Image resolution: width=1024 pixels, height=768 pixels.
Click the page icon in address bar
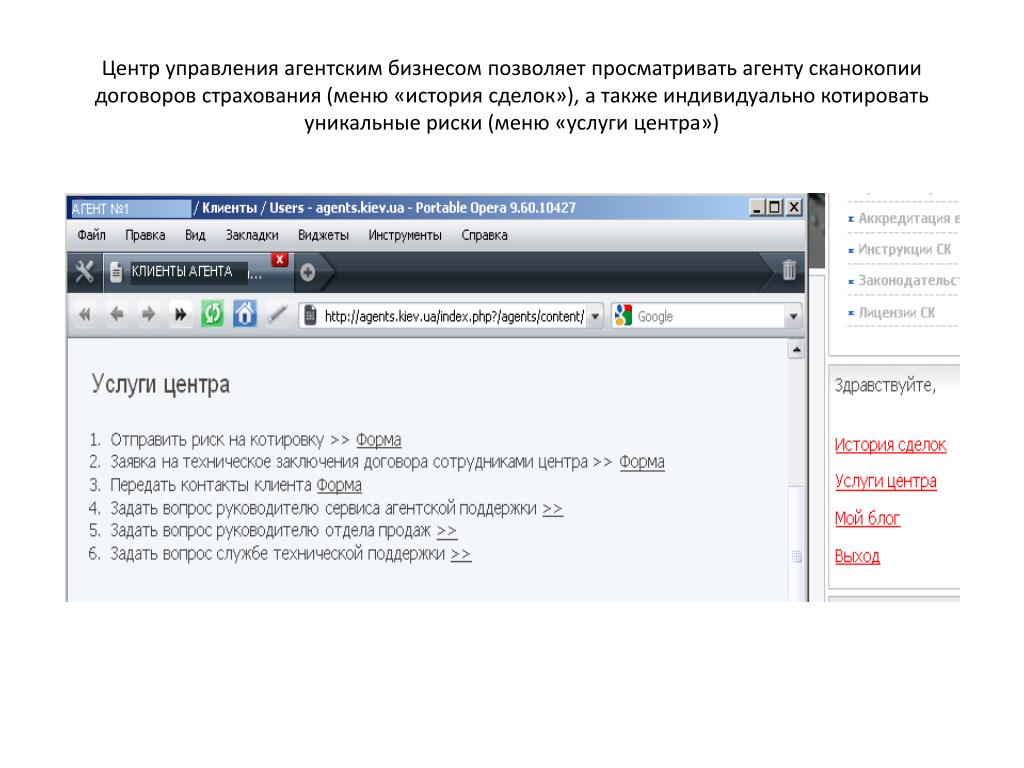[311, 316]
